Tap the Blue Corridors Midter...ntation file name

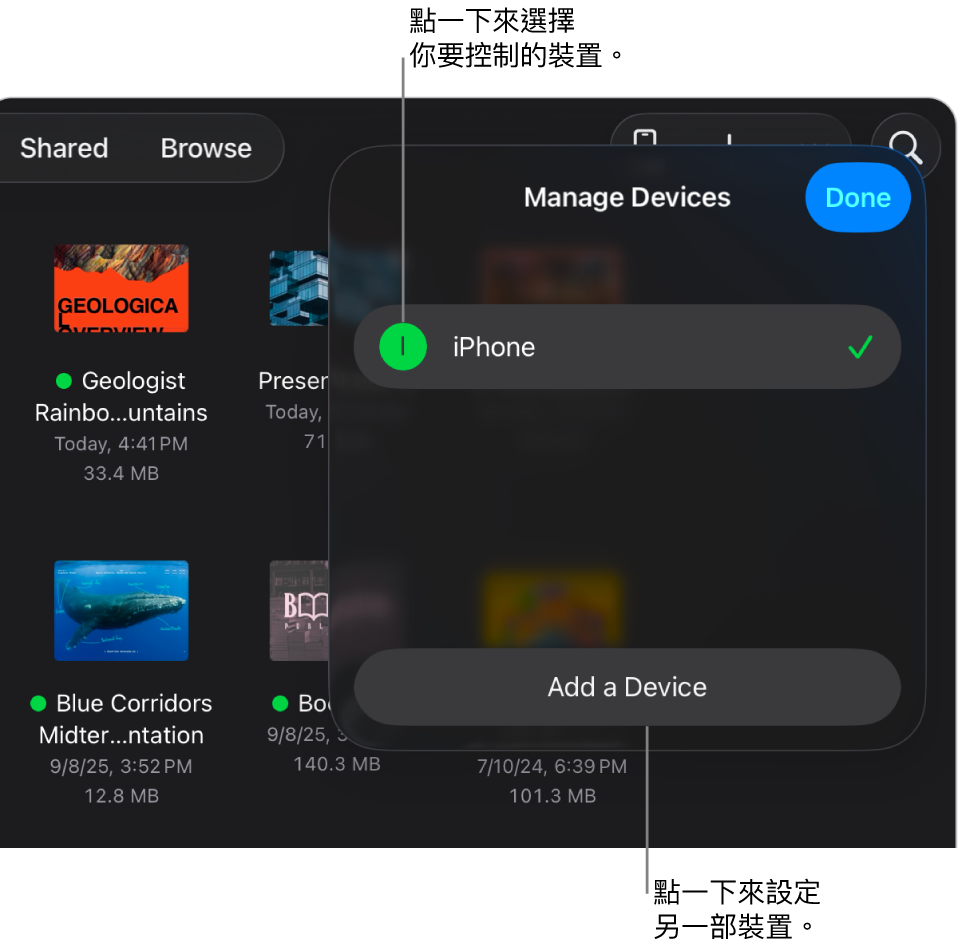pos(121,719)
